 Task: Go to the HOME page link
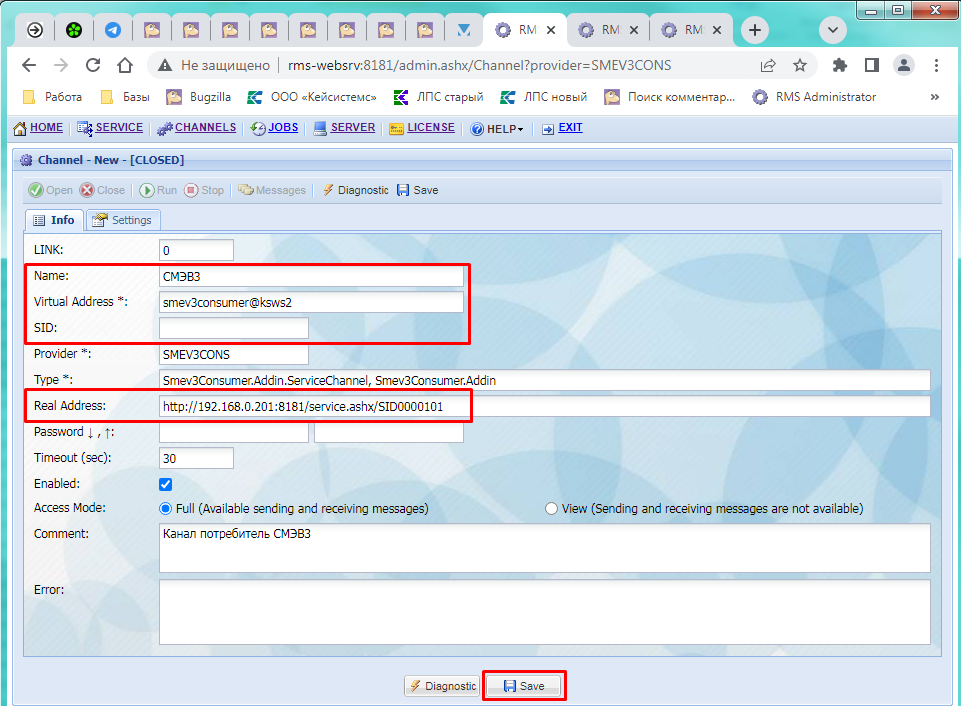pyautogui.click(x=38, y=127)
